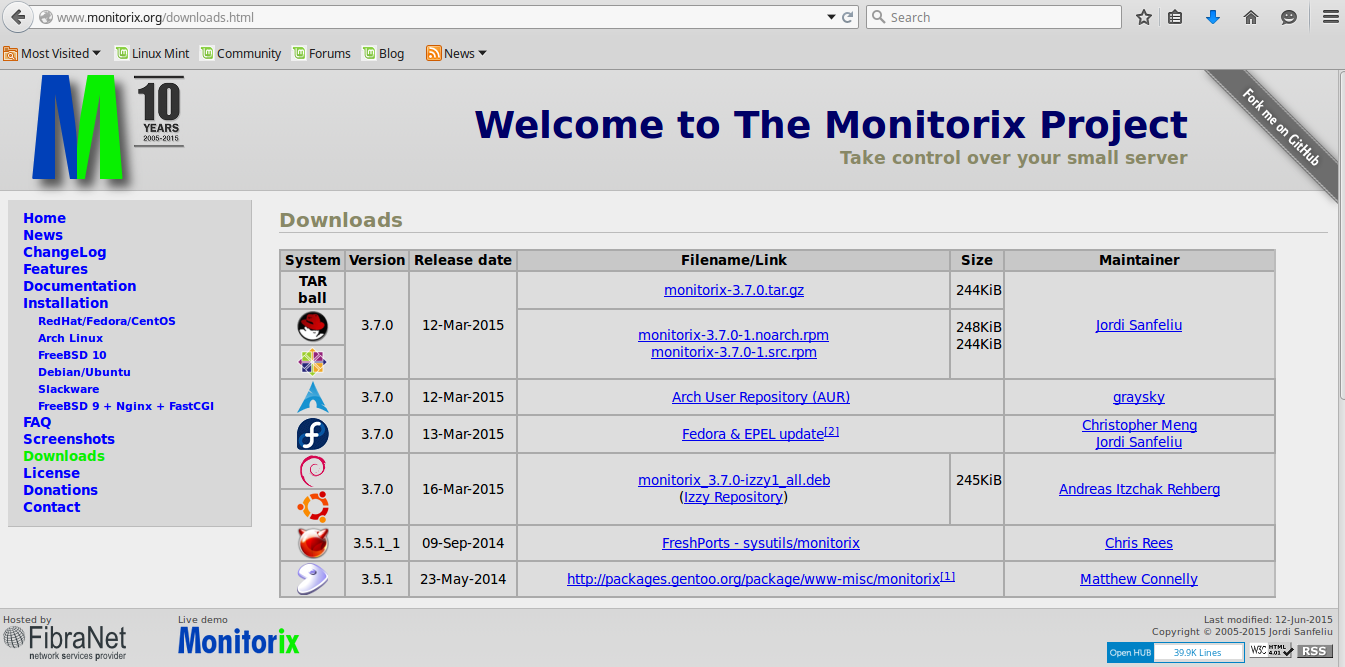Click the Fedora icon in the table

(x=312, y=434)
